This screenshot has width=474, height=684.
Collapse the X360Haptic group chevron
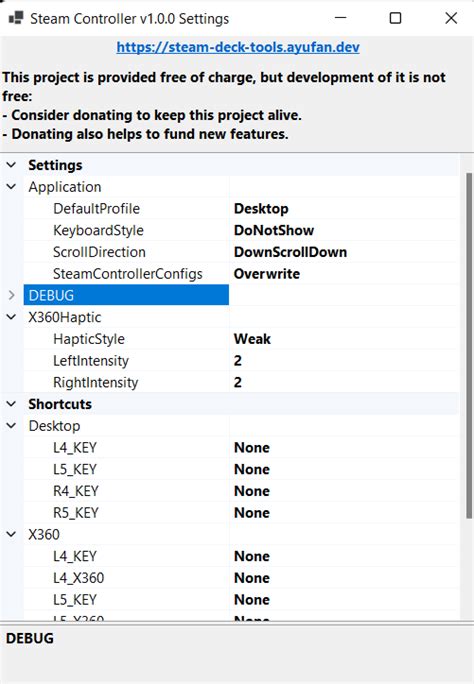(x=11, y=317)
